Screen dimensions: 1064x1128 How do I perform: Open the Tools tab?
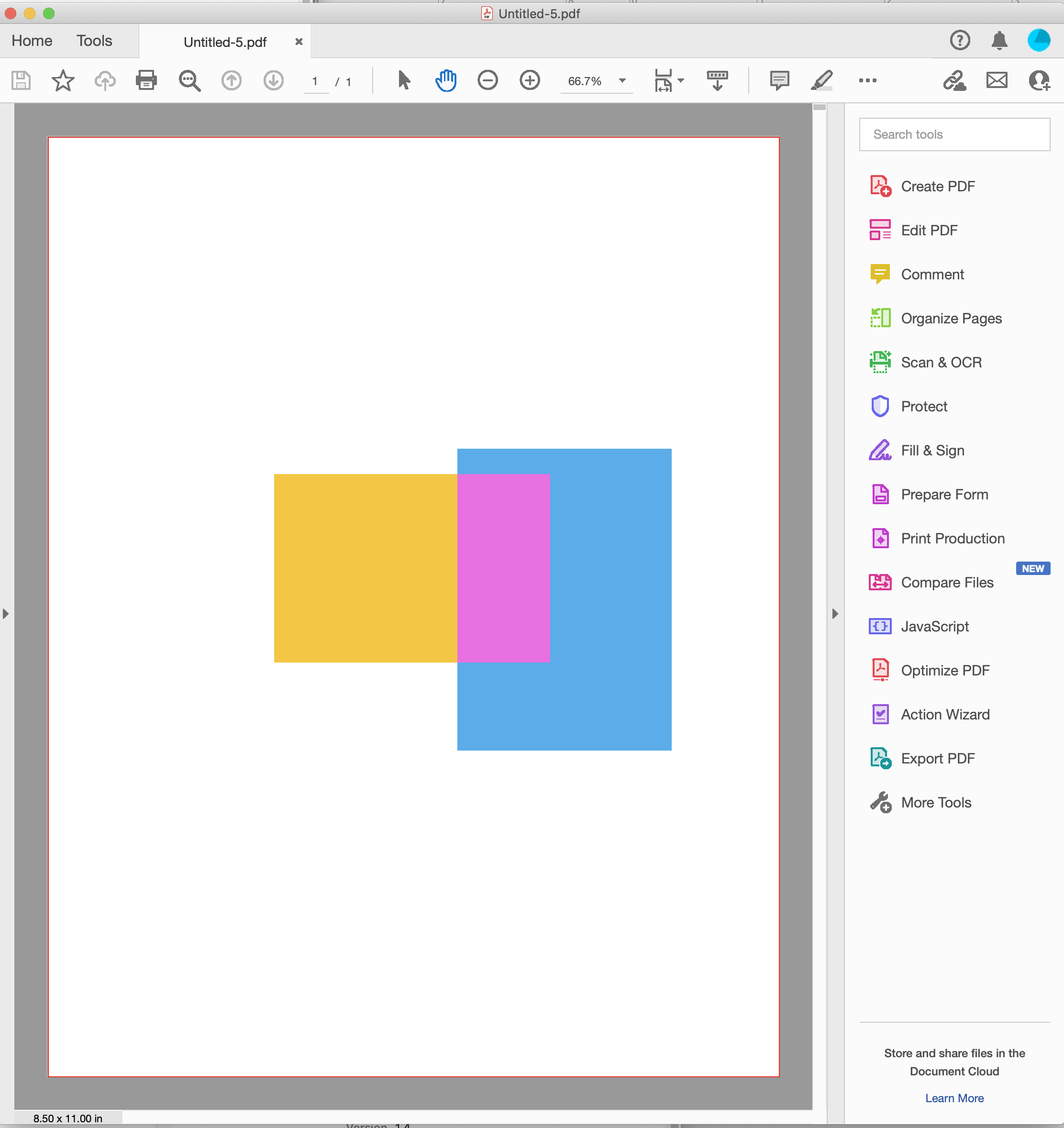coord(94,40)
